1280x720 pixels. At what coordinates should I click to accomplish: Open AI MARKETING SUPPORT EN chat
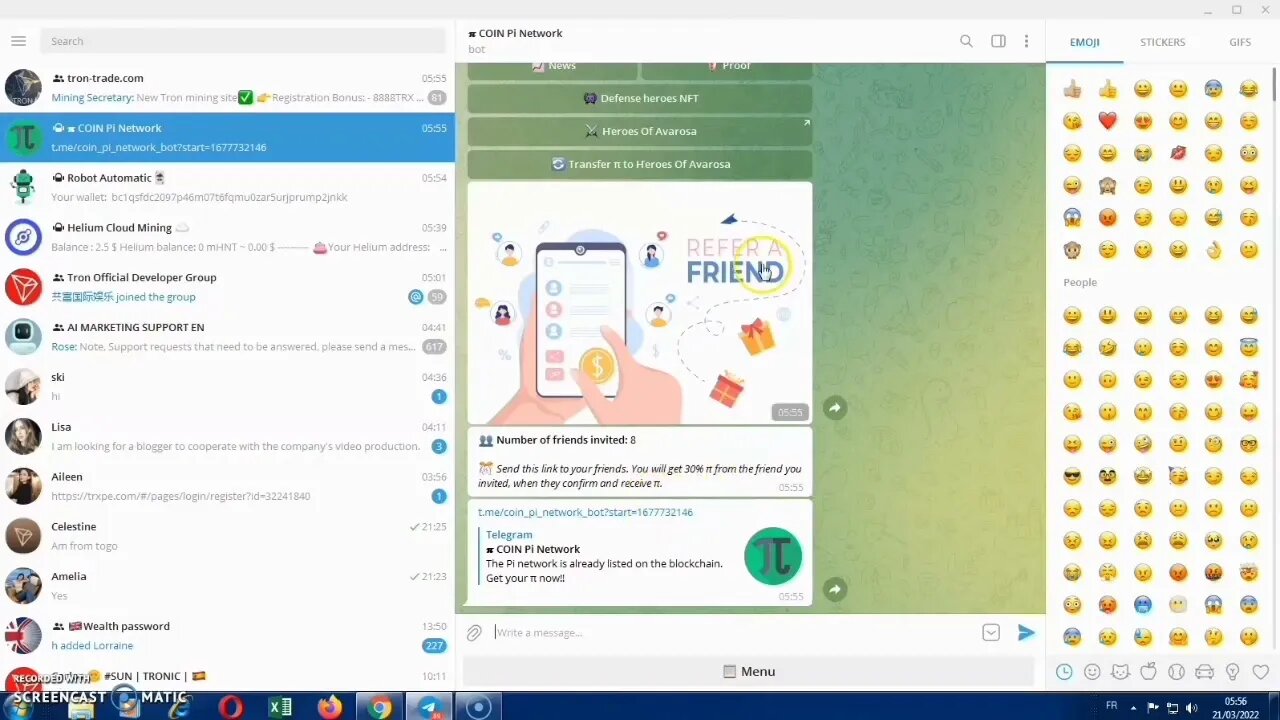(227, 336)
